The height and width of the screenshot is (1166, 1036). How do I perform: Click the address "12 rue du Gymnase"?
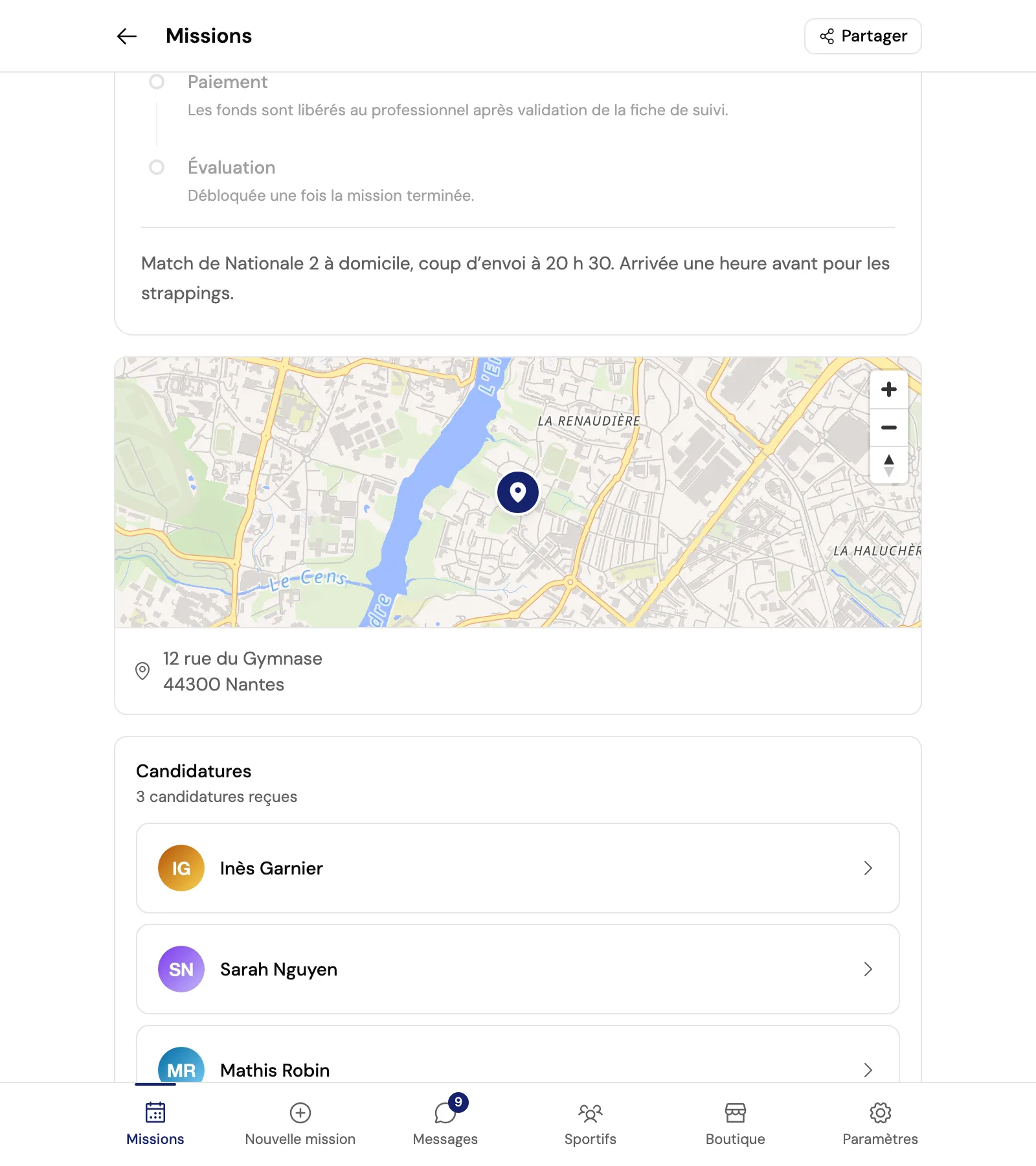click(243, 658)
